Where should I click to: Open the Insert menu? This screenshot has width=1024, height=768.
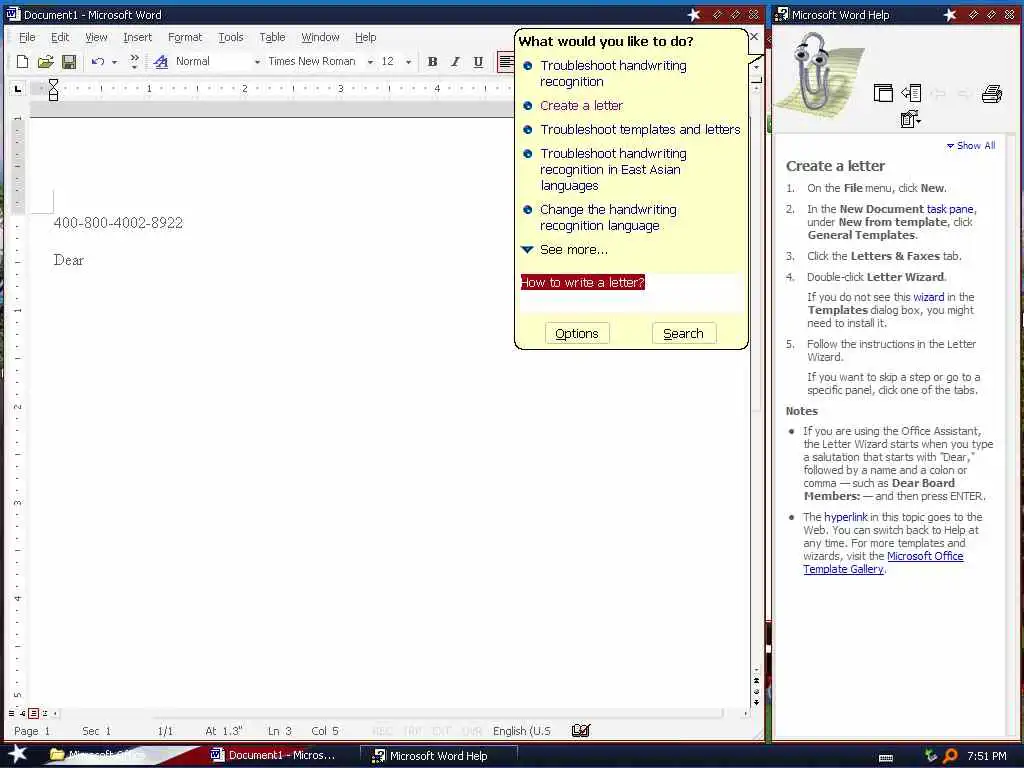[x=137, y=37]
